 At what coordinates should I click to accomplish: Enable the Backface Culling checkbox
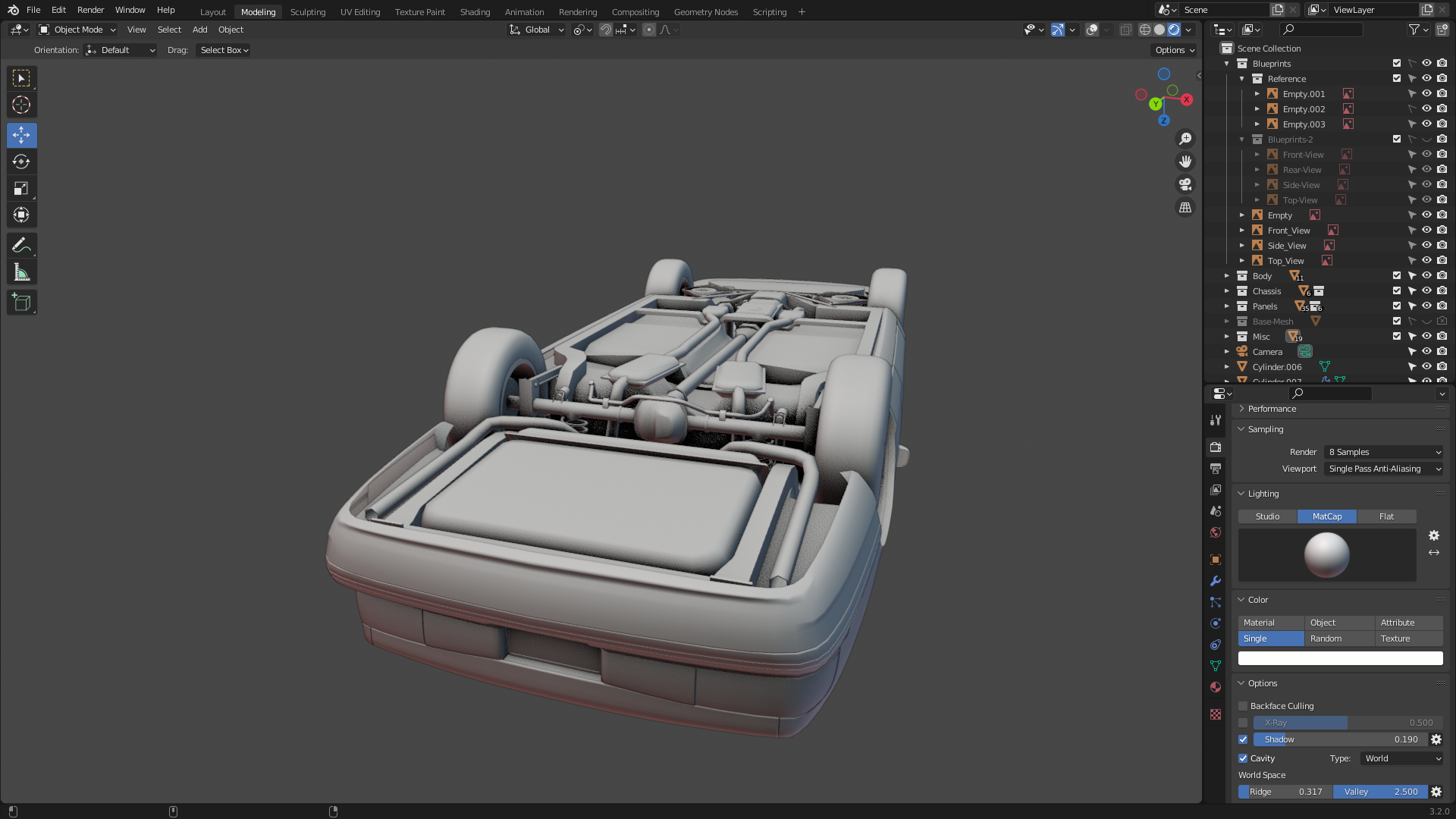click(1243, 706)
